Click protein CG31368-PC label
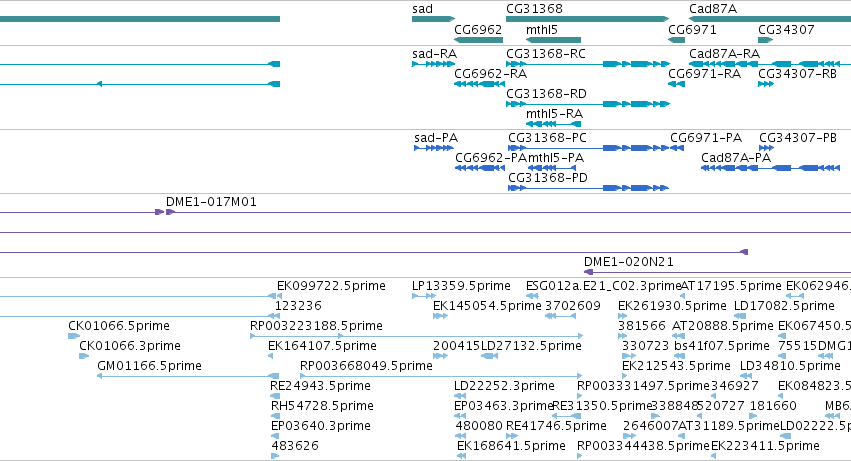Viewport: 851px width, 461px height. coord(547,138)
